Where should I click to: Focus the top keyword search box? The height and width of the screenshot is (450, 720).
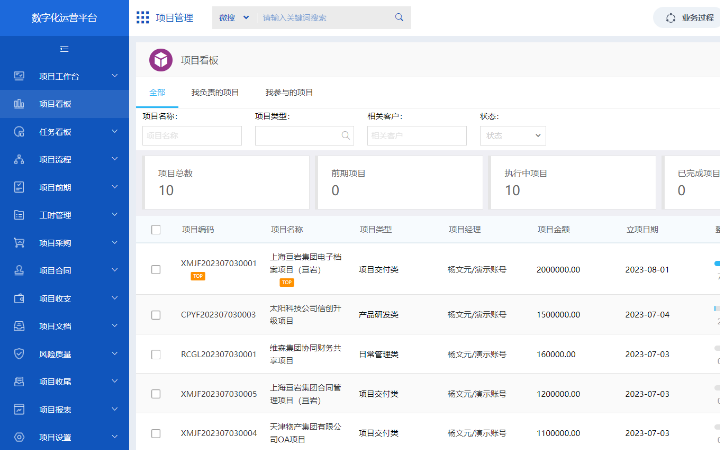[x=324, y=17]
